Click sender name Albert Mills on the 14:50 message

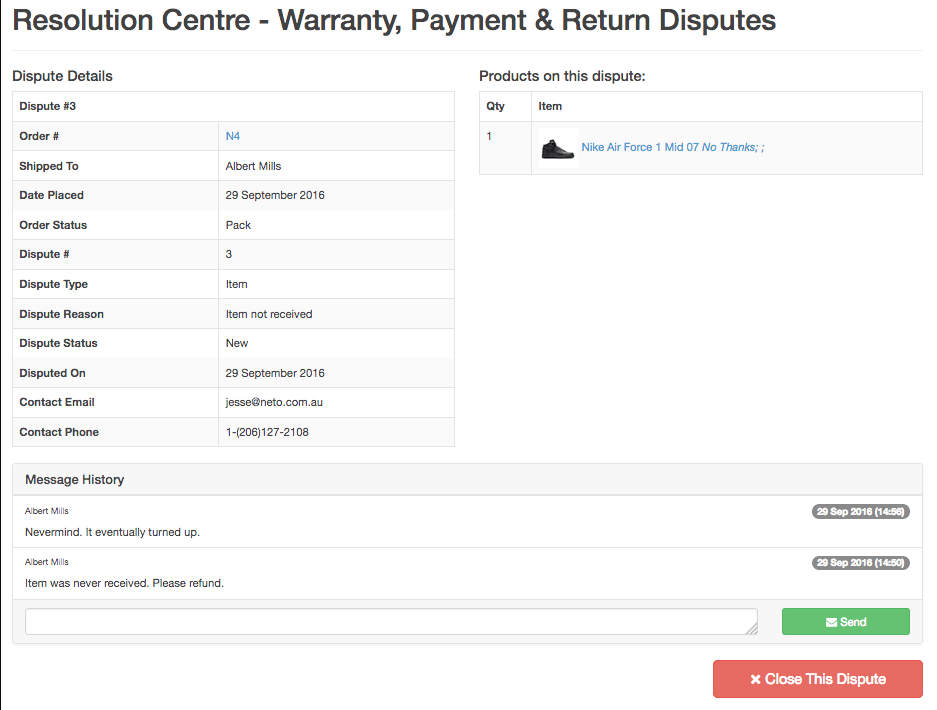(x=47, y=562)
